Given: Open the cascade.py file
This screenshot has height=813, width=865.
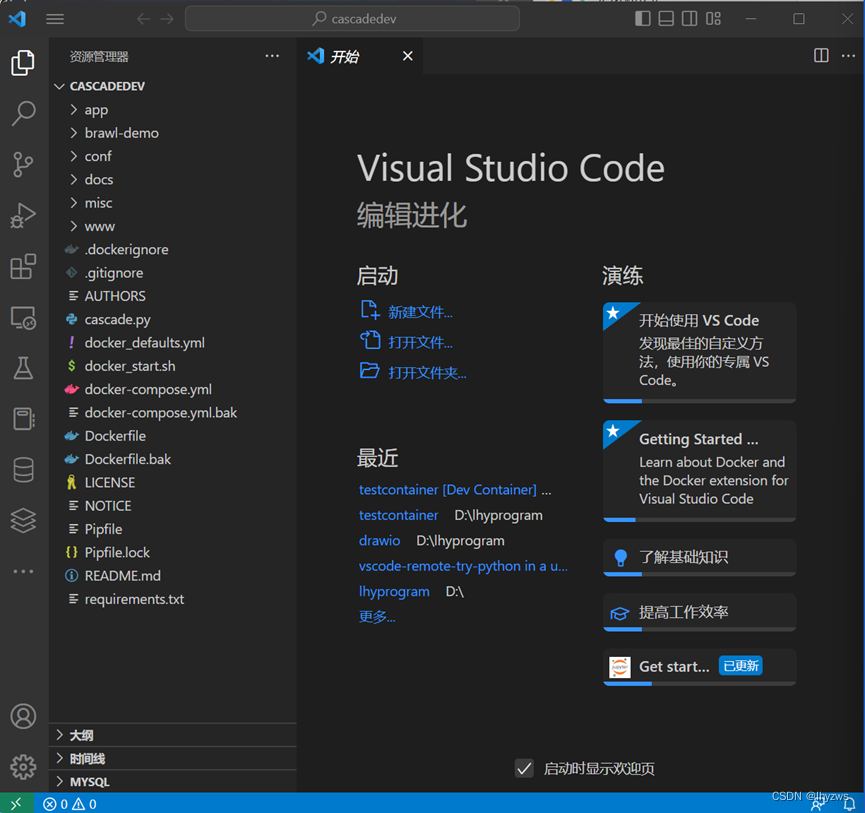Looking at the screenshot, I should (x=173, y=319).
